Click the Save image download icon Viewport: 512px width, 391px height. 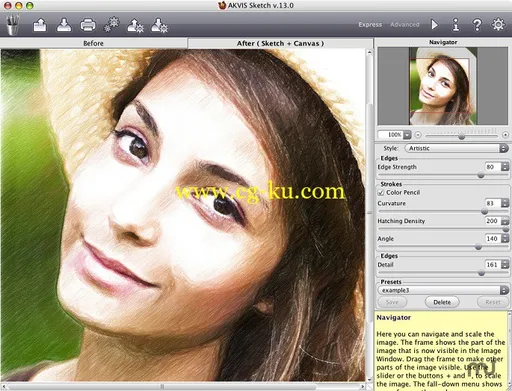64,25
